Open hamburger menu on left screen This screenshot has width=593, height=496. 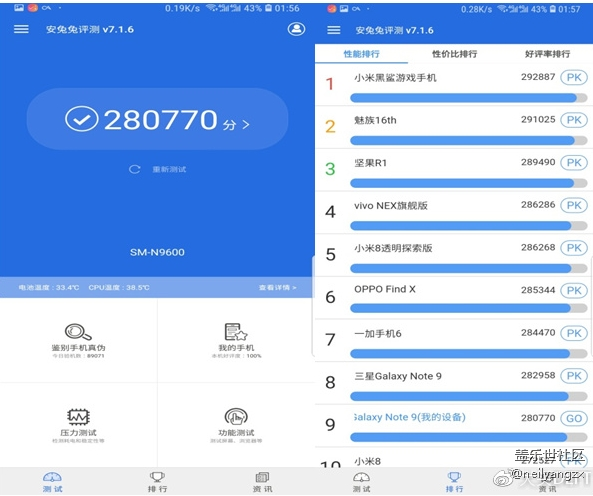click(x=21, y=29)
